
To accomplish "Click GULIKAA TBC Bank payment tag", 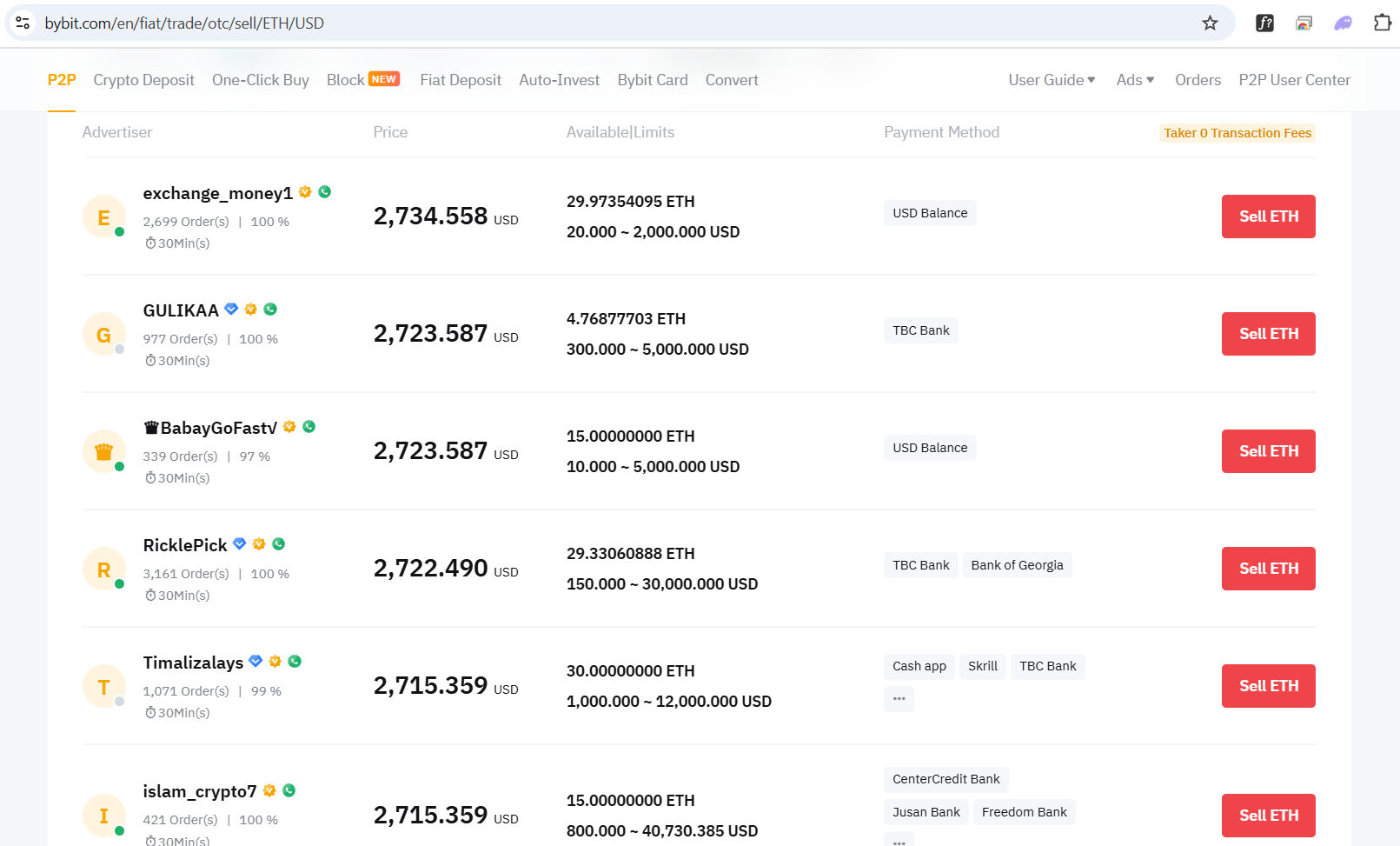I will (921, 330).
